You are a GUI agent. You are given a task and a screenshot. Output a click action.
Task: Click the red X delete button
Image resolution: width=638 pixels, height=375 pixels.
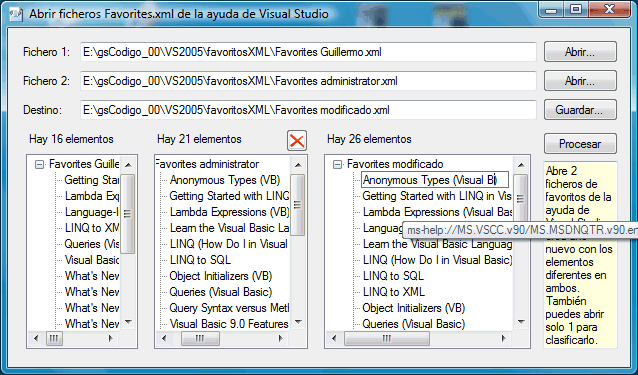point(297,141)
